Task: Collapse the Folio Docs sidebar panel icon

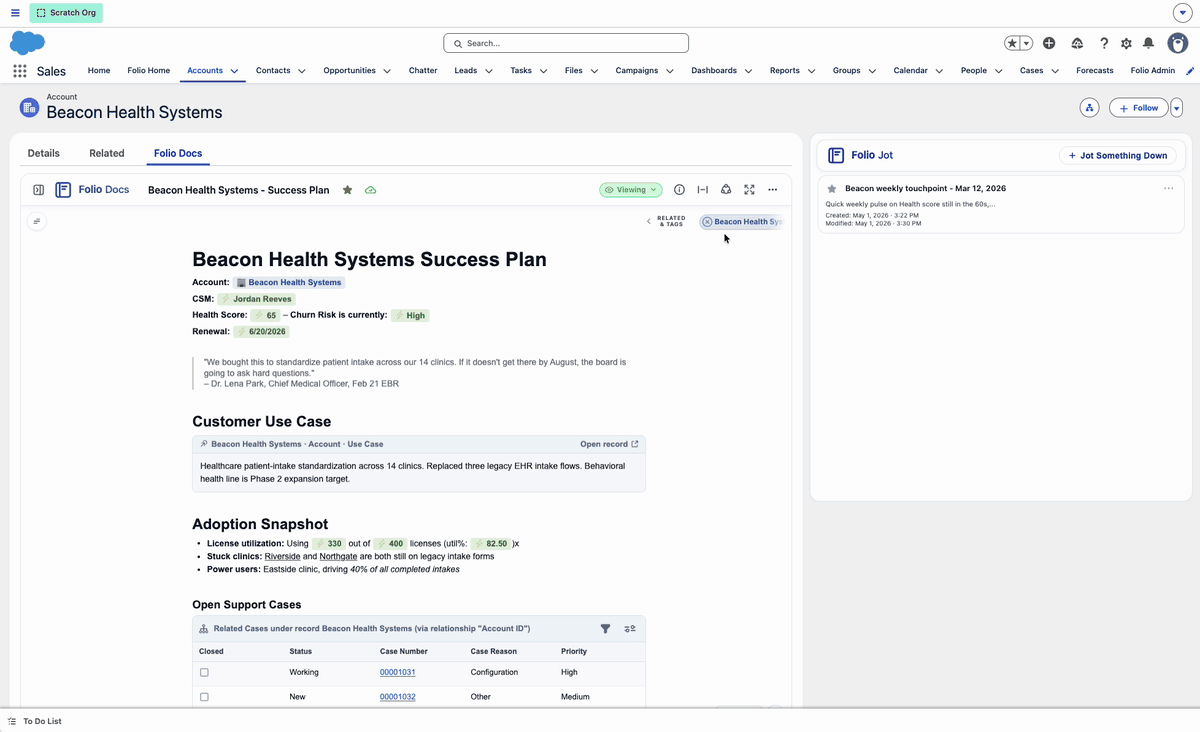Action: [x=38, y=190]
